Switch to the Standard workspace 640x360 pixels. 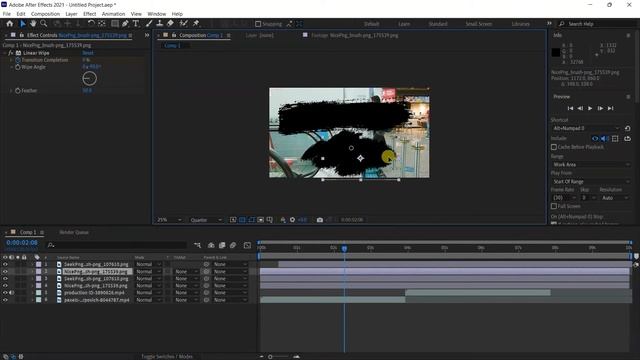pyautogui.click(x=438, y=24)
